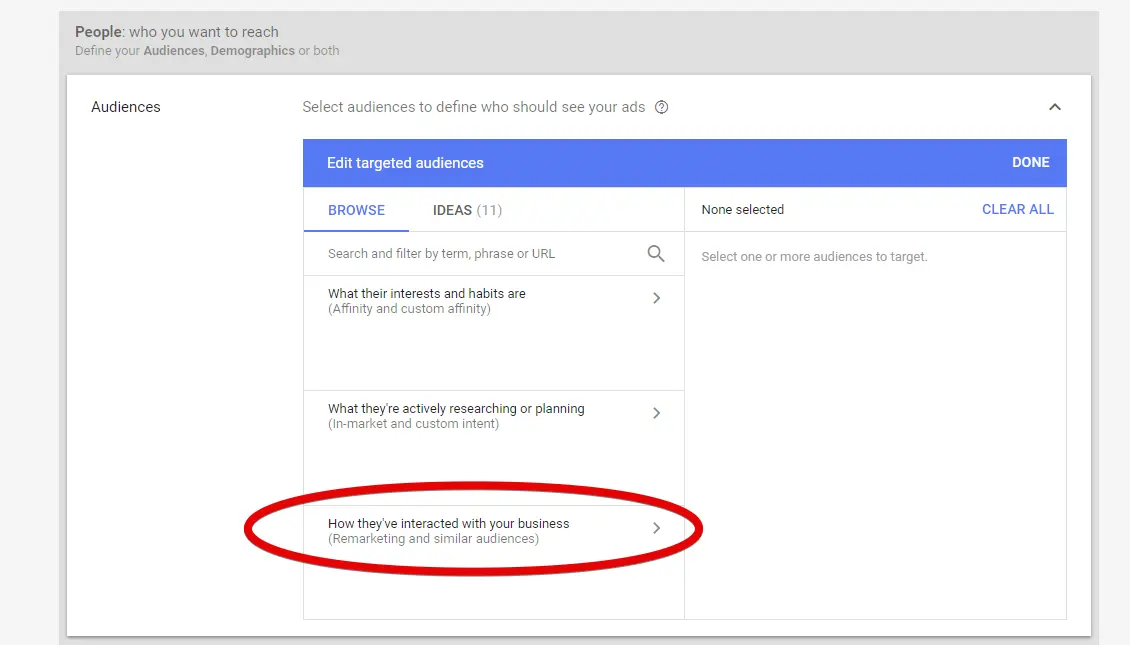Click the "Edit targeted audiences" header title
Image resolution: width=1130 pixels, height=645 pixels.
tap(405, 163)
